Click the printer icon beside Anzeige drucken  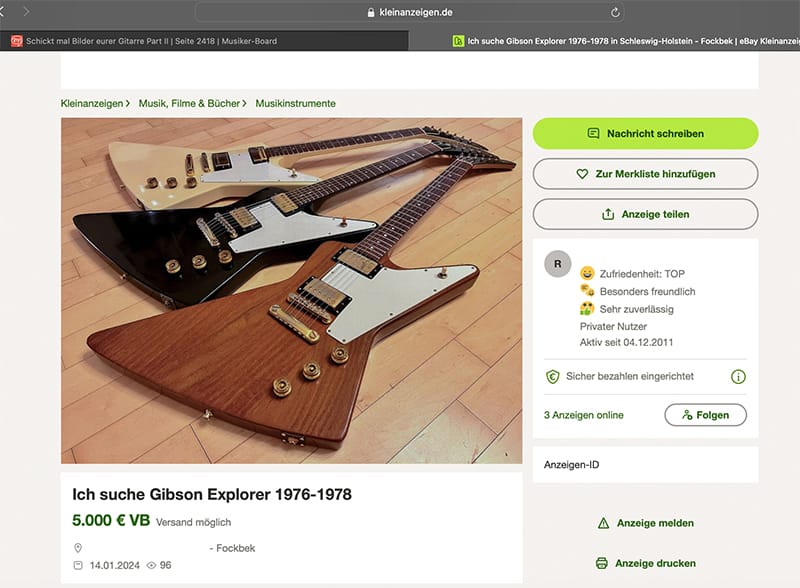(x=602, y=563)
